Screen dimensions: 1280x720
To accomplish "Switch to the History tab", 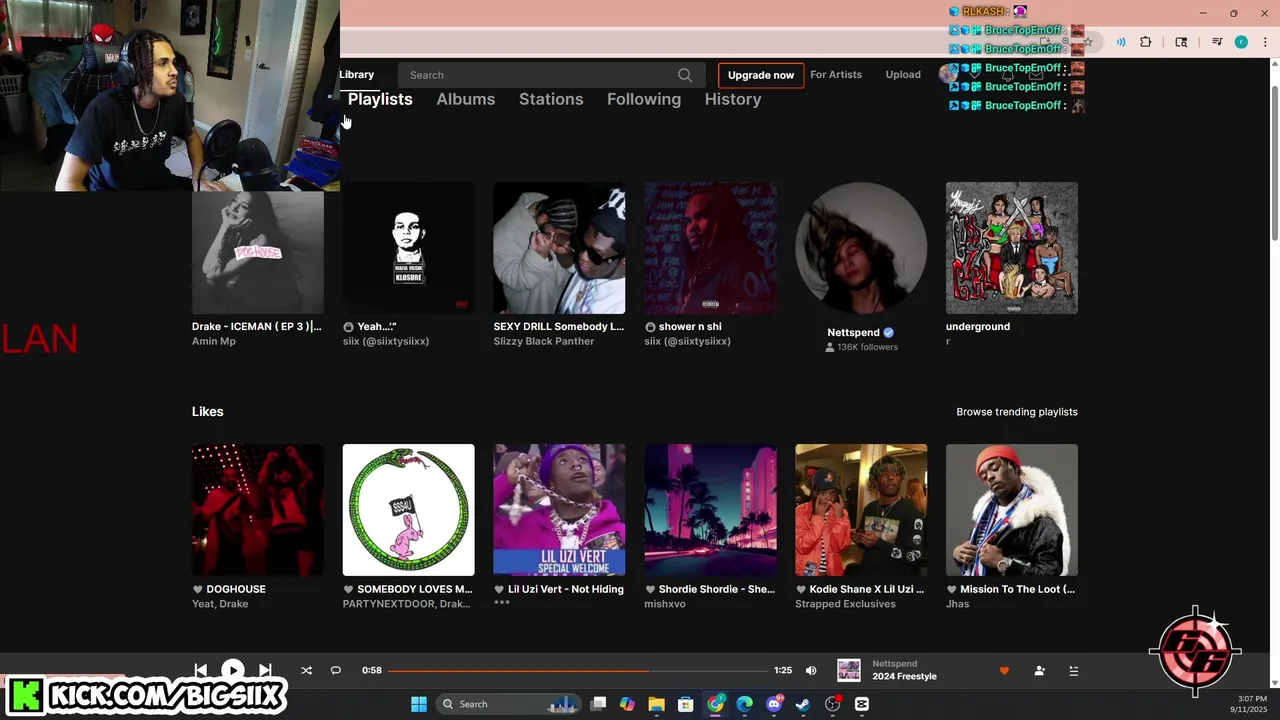I will click(x=733, y=99).
